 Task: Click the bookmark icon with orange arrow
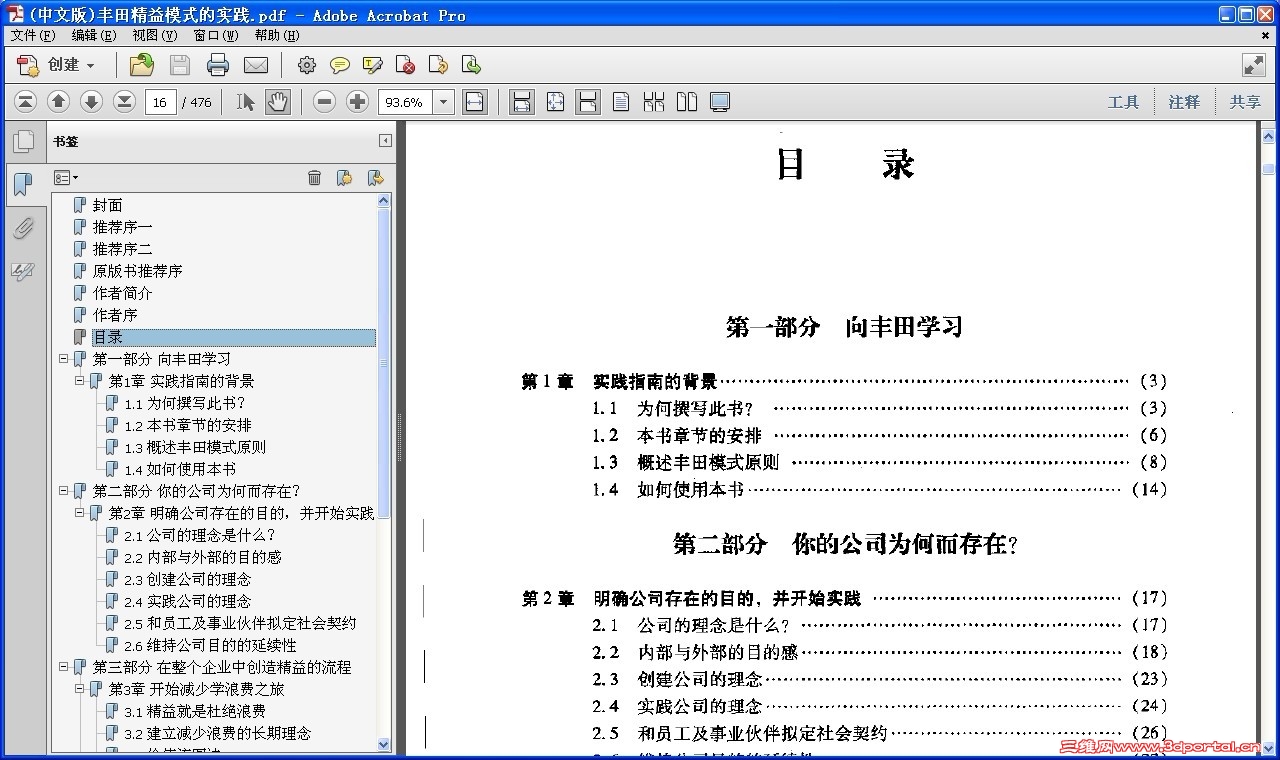[375, 178]
